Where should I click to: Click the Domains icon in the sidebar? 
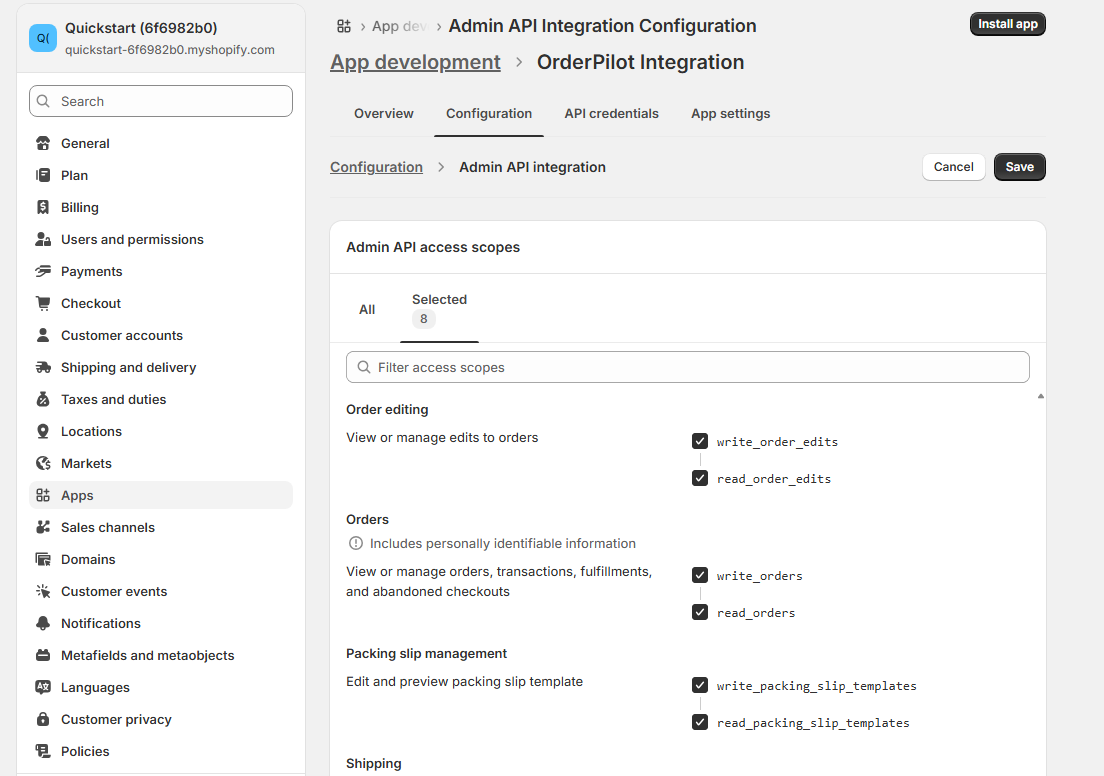coord(44,559)
